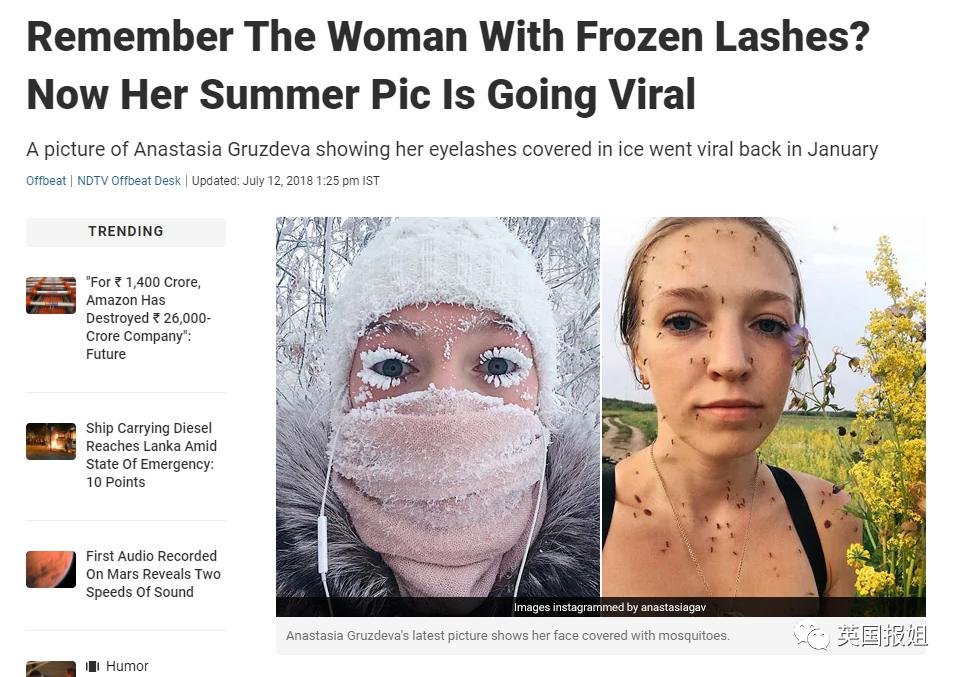Open the 'For ₹1,400 Crore, Amazon' headline
The height and width of the screenshot is (677, 959).
coord(149,318)
